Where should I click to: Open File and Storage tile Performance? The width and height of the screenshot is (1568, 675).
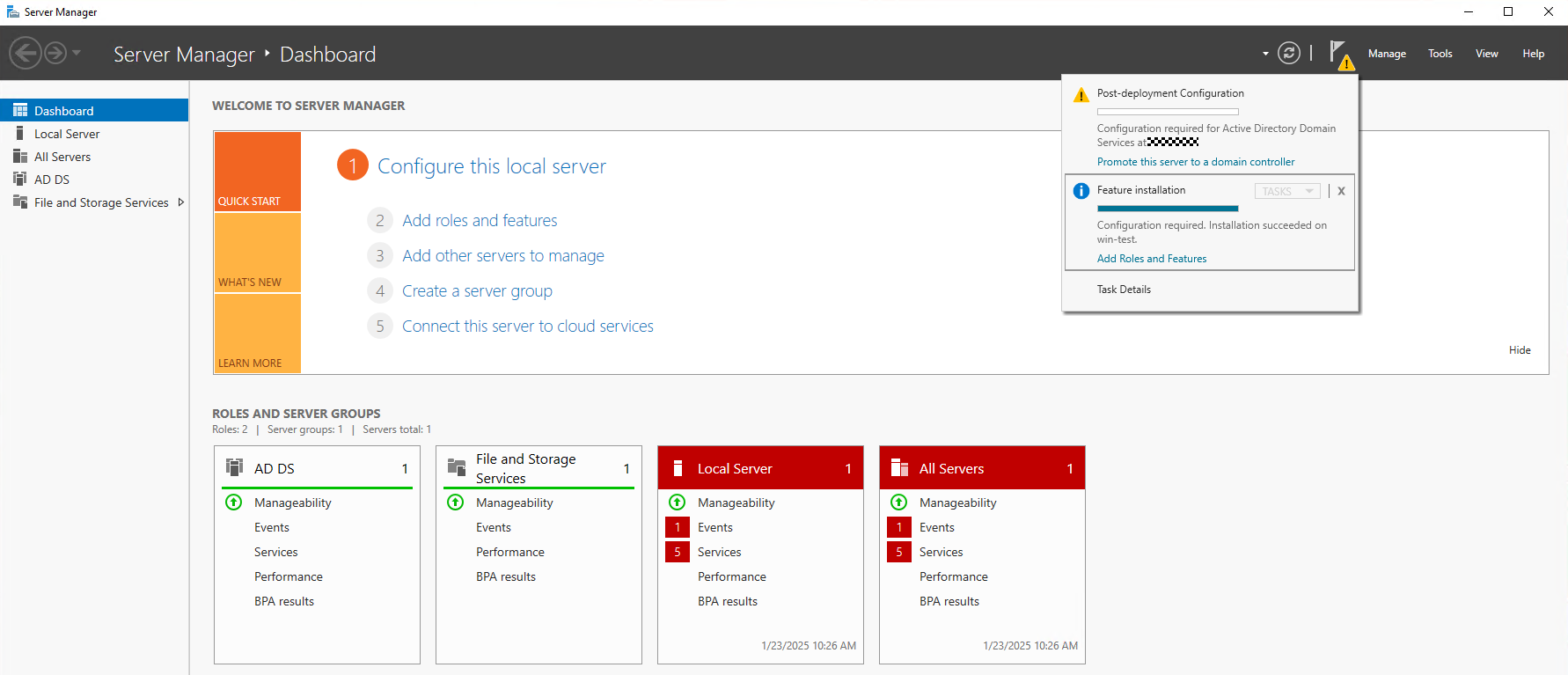coord(510,552)
